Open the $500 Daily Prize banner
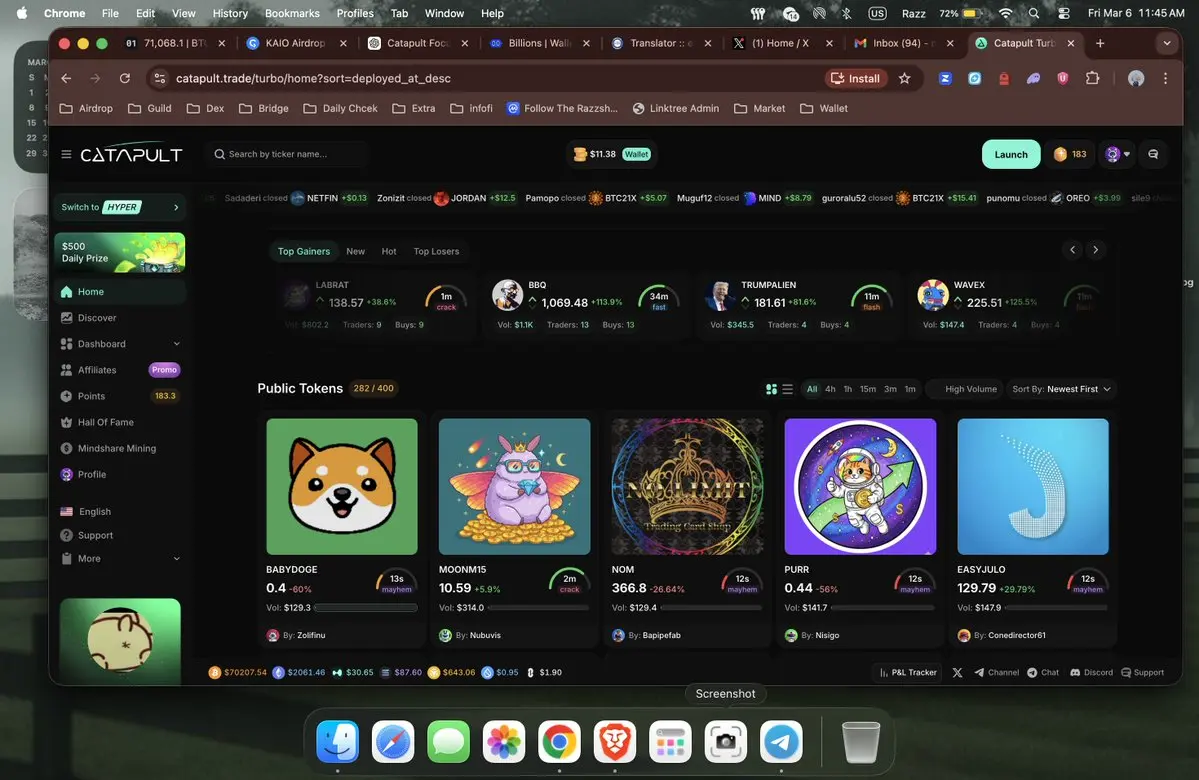The image size is (1199, 780). click(x=120, y=252)
